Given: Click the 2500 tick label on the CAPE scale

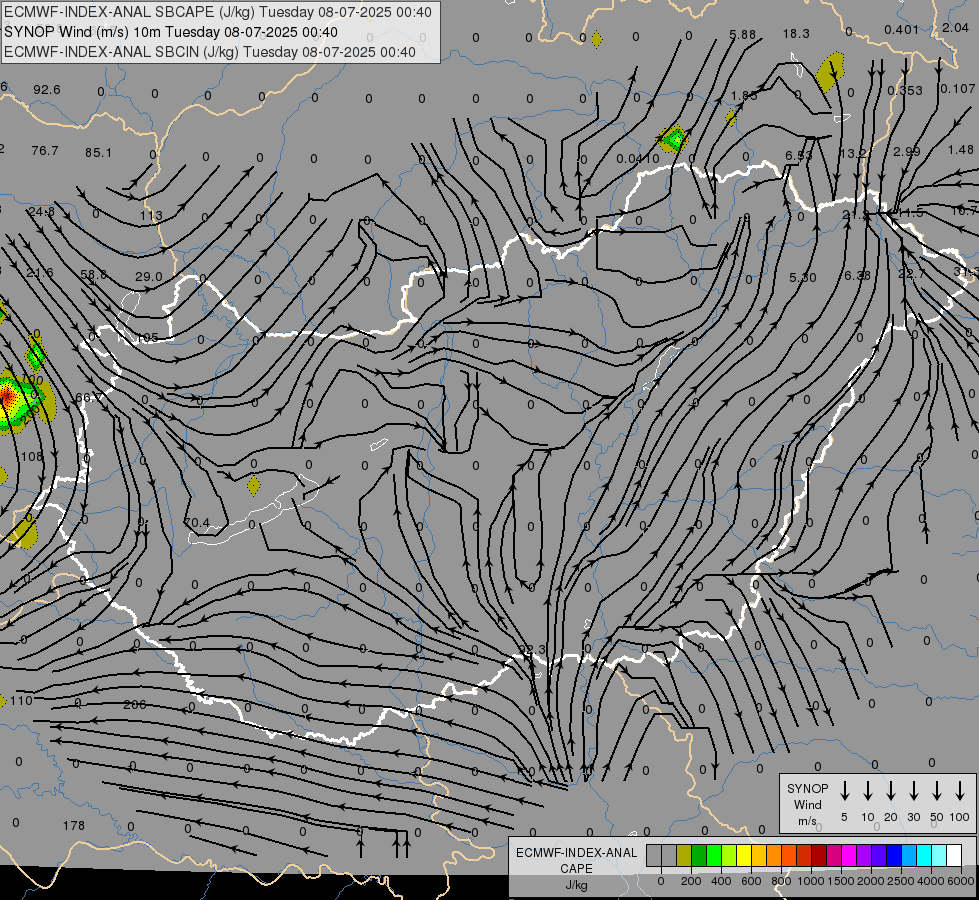Looking at the screenshot, I should [x=901, y=881].
